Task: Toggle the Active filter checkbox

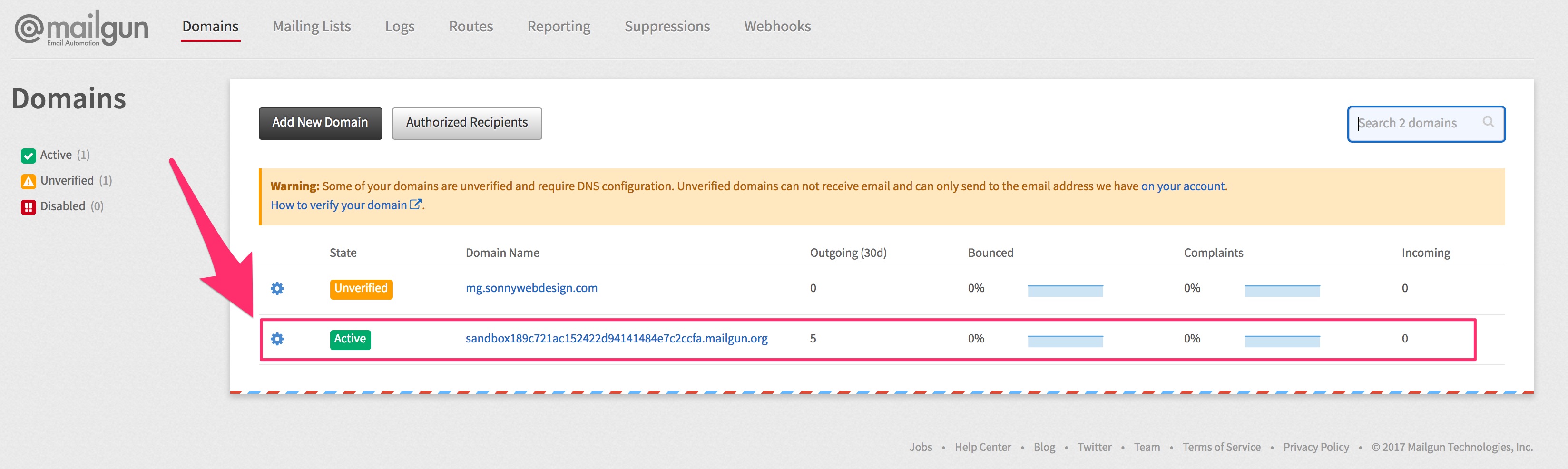Action: coord(28,156)
